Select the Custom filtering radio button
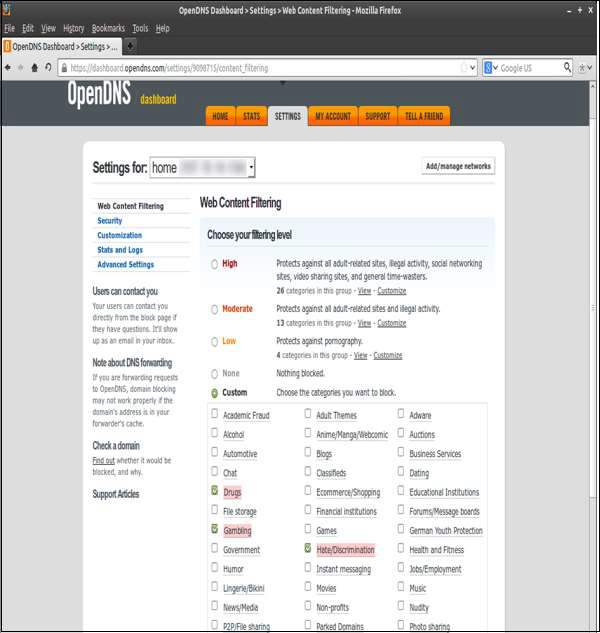600x633 pixels. point(214,393)
